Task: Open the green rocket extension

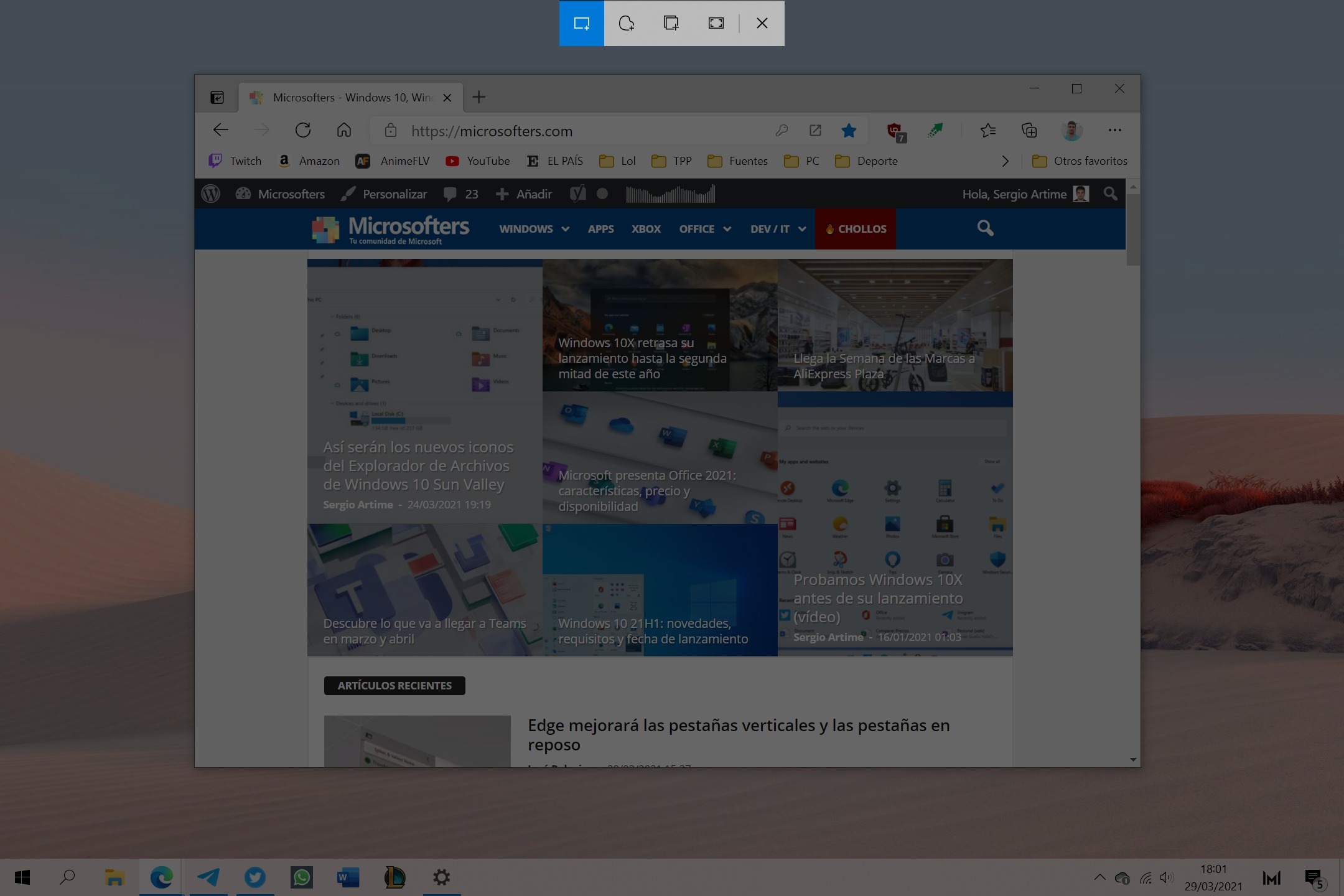Action: (935, 130)
